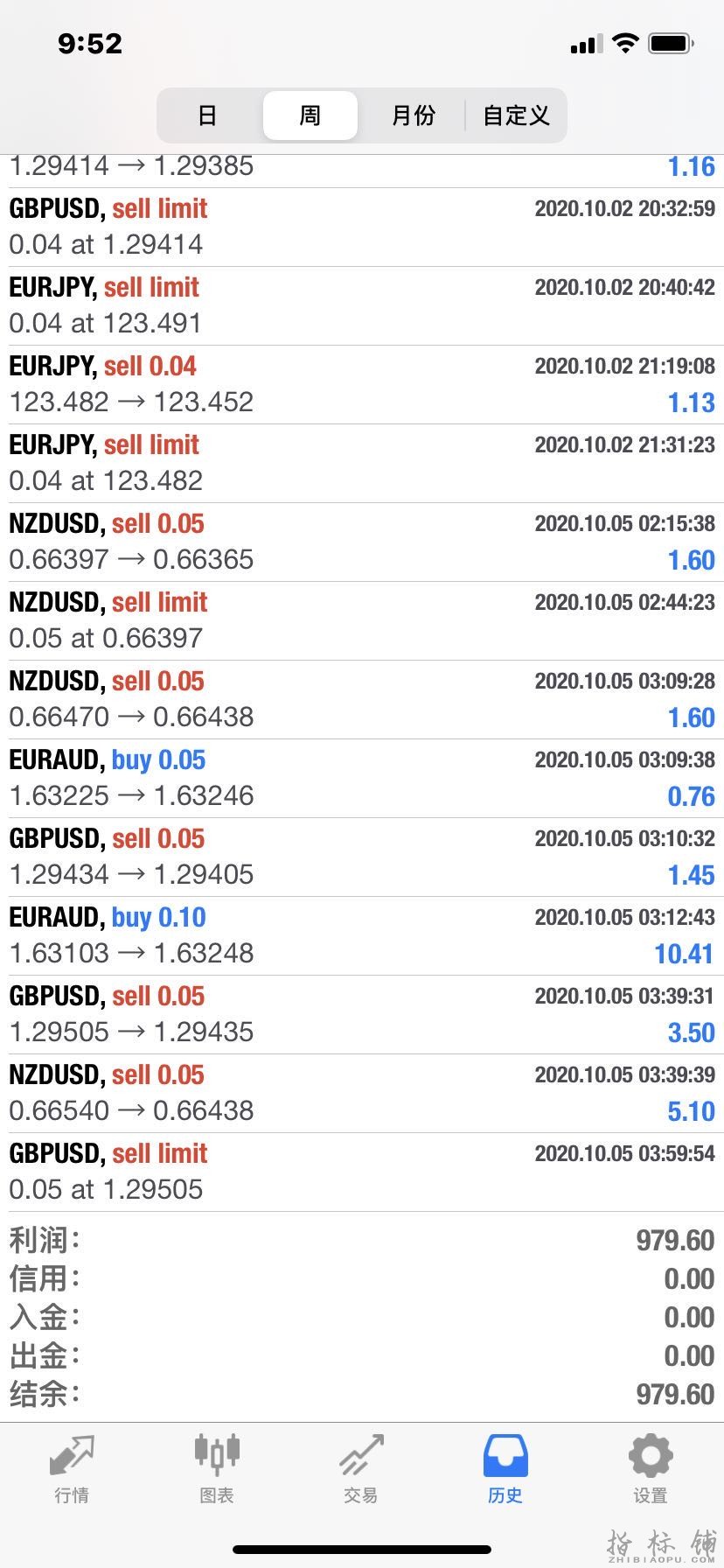
Task: Select EURAUD buy 0.05 trade with 0.76 profit
Action: pyautogui.click(x=362, y=778)
